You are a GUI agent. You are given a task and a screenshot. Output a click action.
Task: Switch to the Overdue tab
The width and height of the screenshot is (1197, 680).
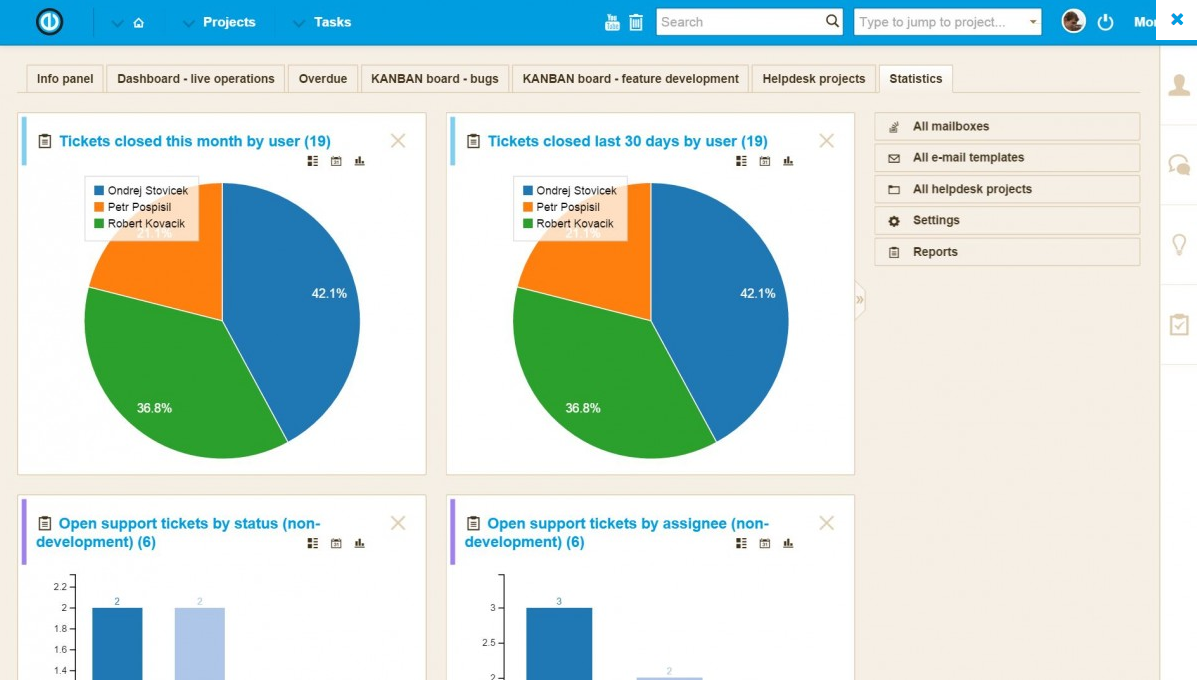tap(323, 79)
